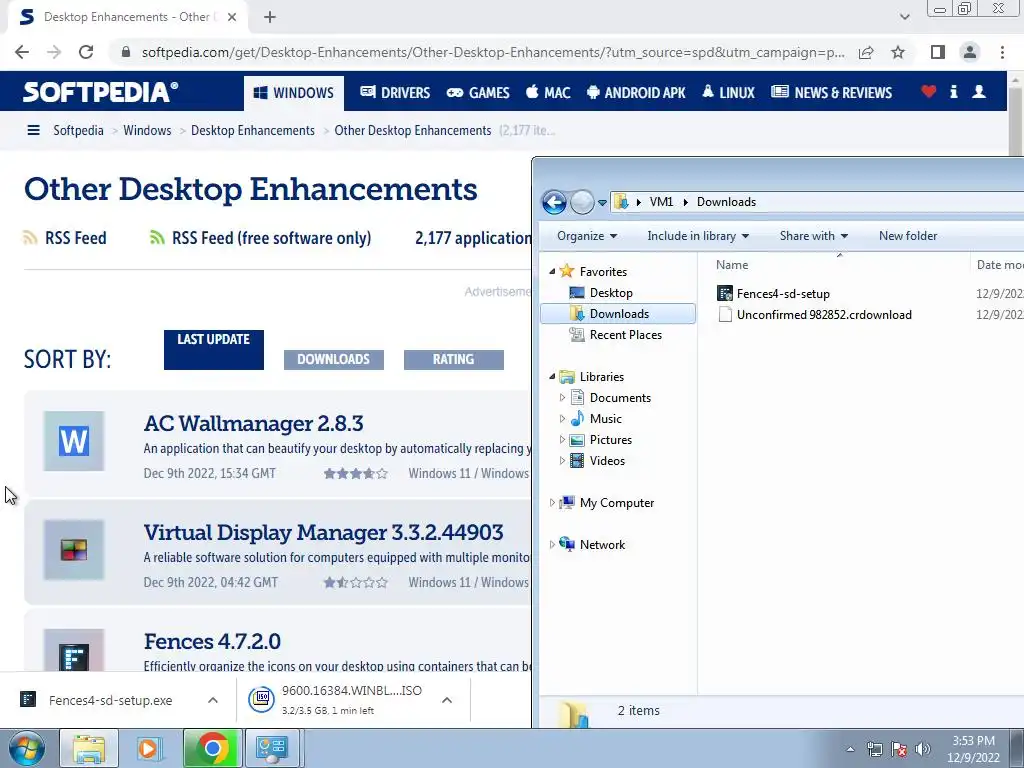This screenshot has width=1024, height=768.
Task: Expand the Music library
Action: (x=562, y=418)
